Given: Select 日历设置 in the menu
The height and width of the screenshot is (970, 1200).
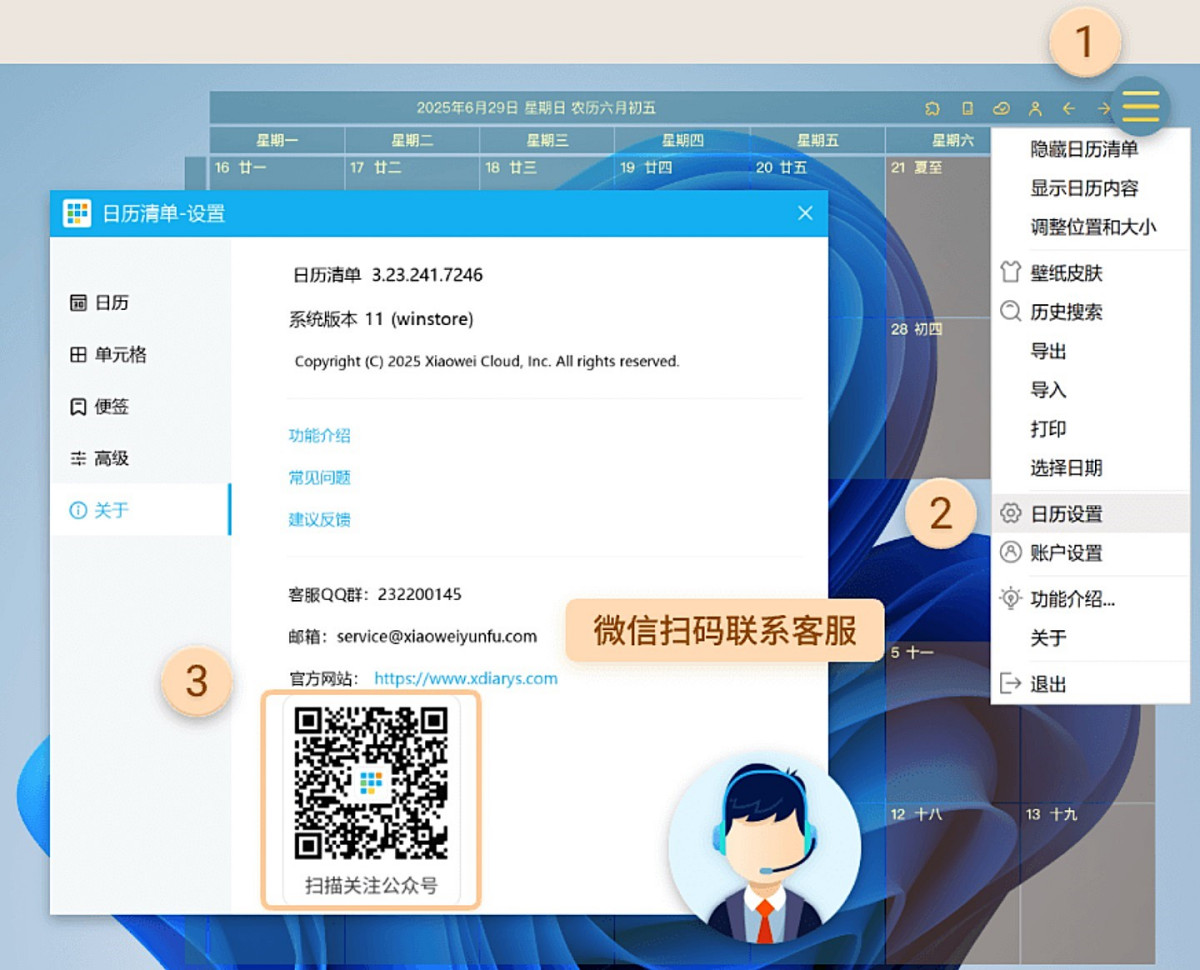Looking at the screenshot, I should (x=1066, y=514).
